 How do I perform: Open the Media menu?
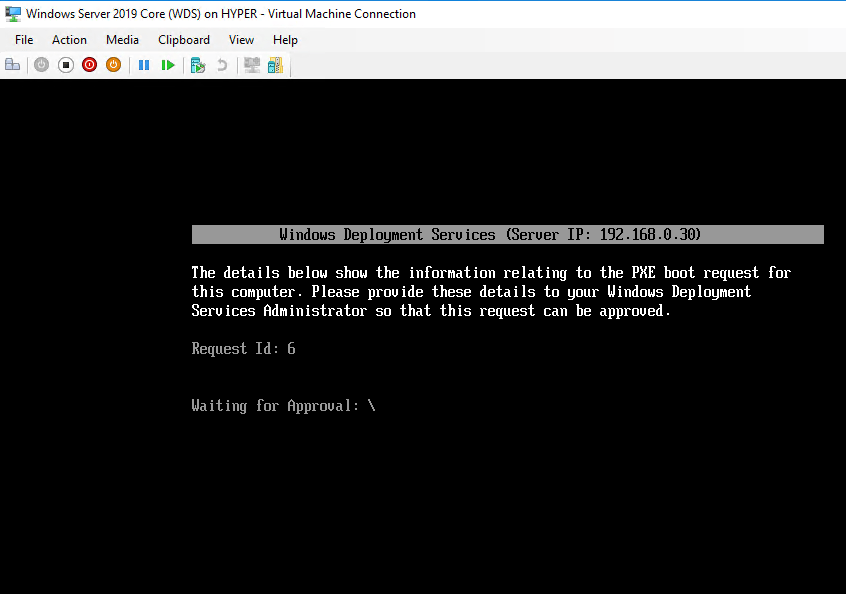(122, 40)
